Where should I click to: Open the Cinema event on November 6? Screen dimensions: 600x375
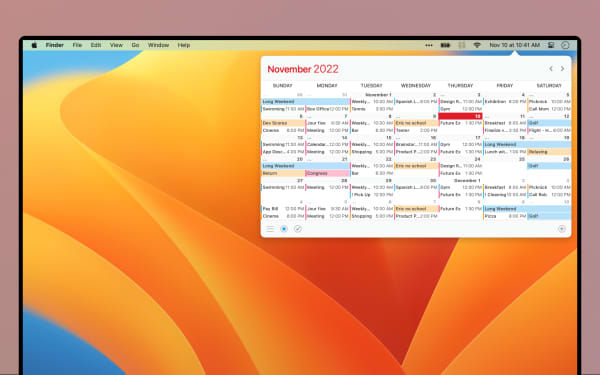[283, 130]
